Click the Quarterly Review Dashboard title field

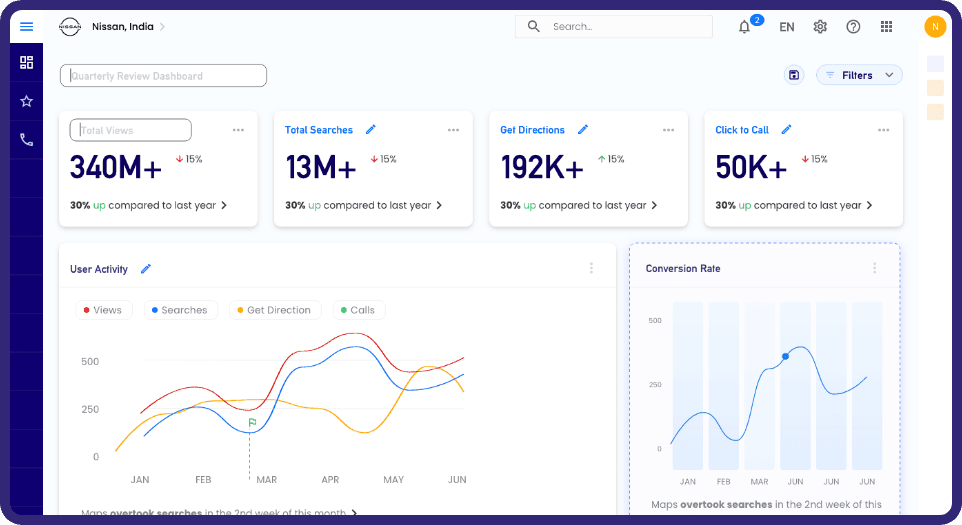coord(163,75)
